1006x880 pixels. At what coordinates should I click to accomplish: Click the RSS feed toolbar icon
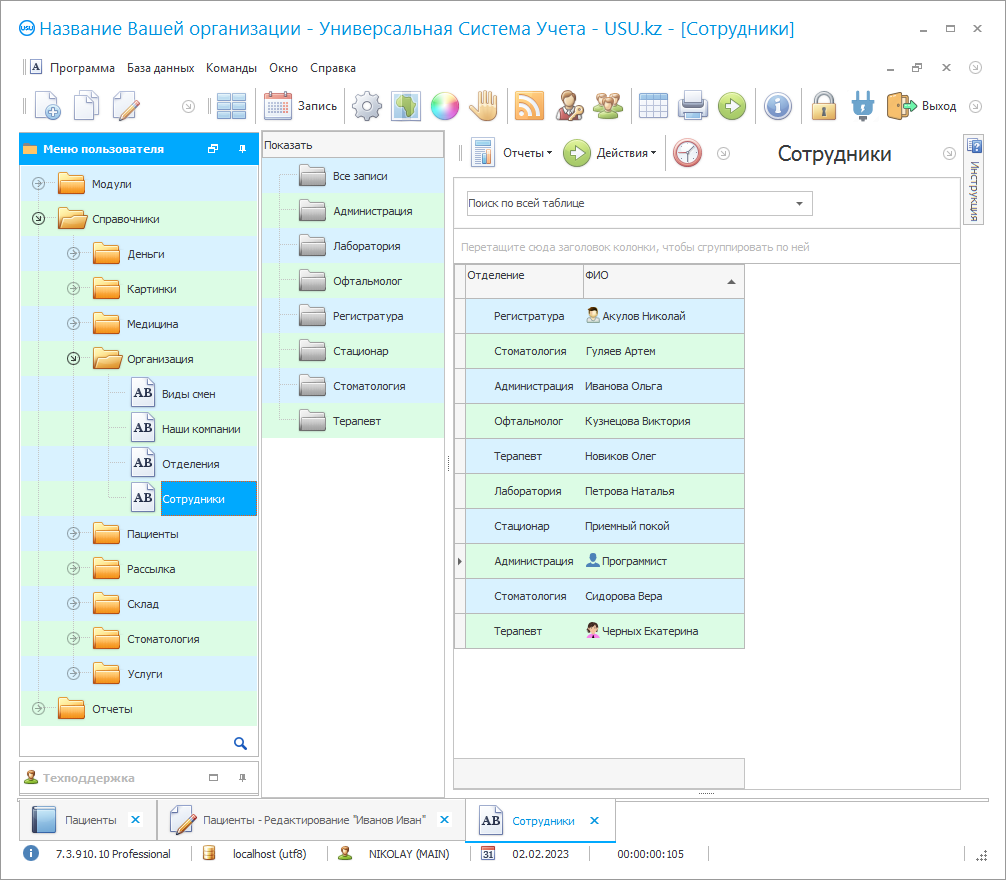tap(528, 106)
